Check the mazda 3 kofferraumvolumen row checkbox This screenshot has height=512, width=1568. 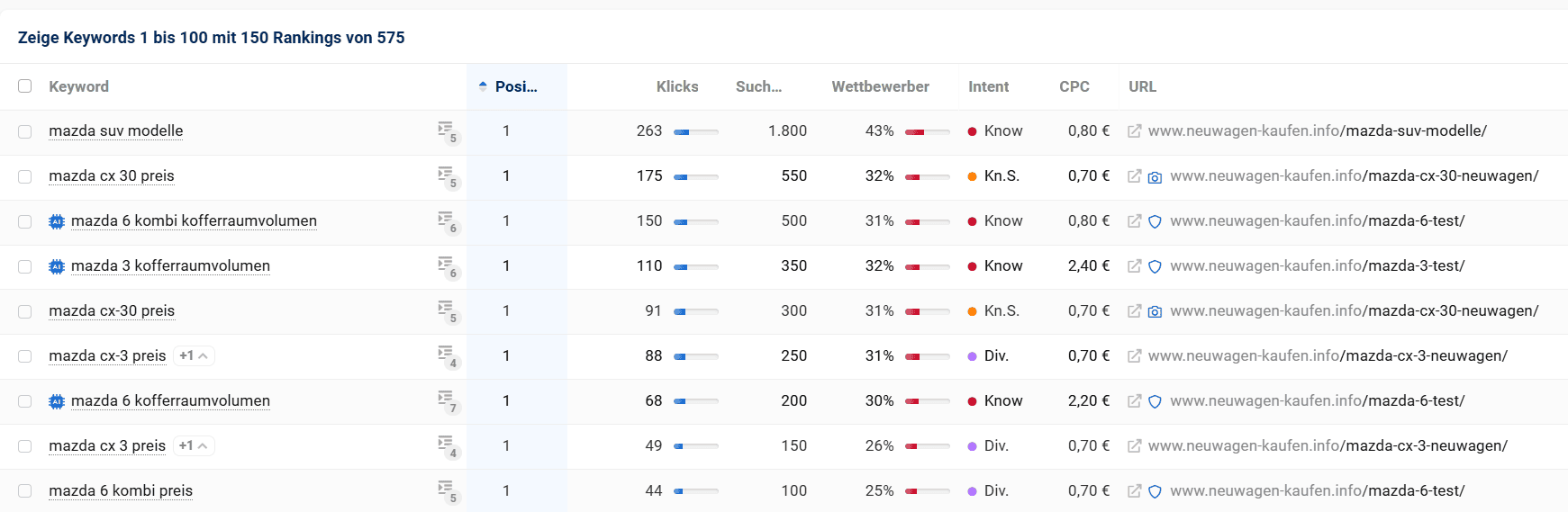(x=25, y=266)
